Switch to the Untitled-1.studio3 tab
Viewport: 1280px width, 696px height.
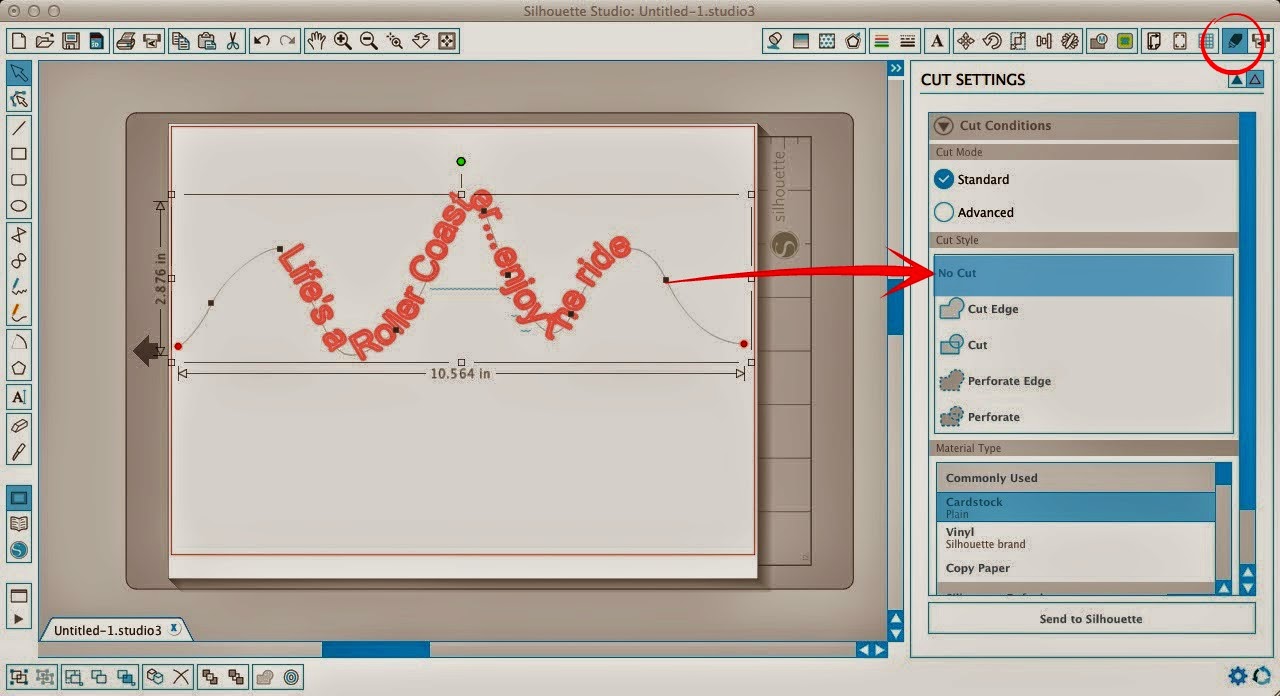tap(110, 629)
